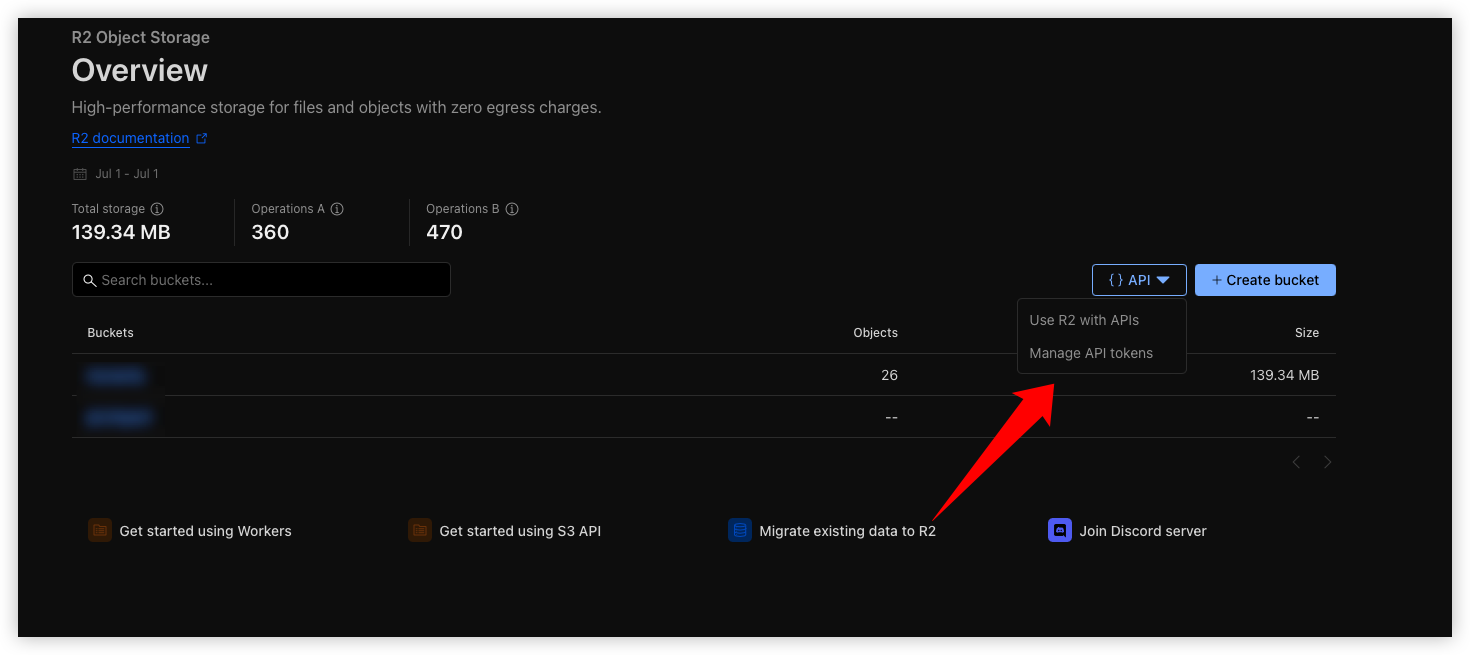Show info tooltip for Operations B
This screenshot has width=1470, height=655.
point(512,209)
